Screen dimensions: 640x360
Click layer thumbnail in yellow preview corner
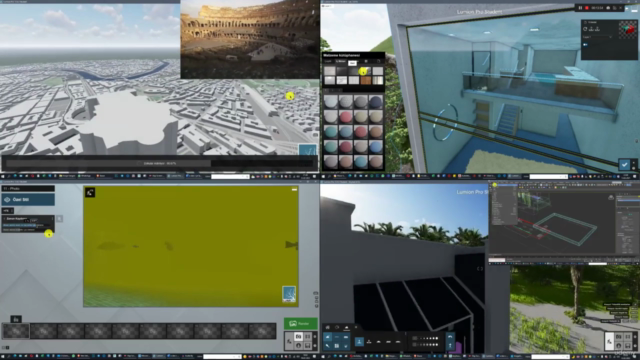point(289,294)
